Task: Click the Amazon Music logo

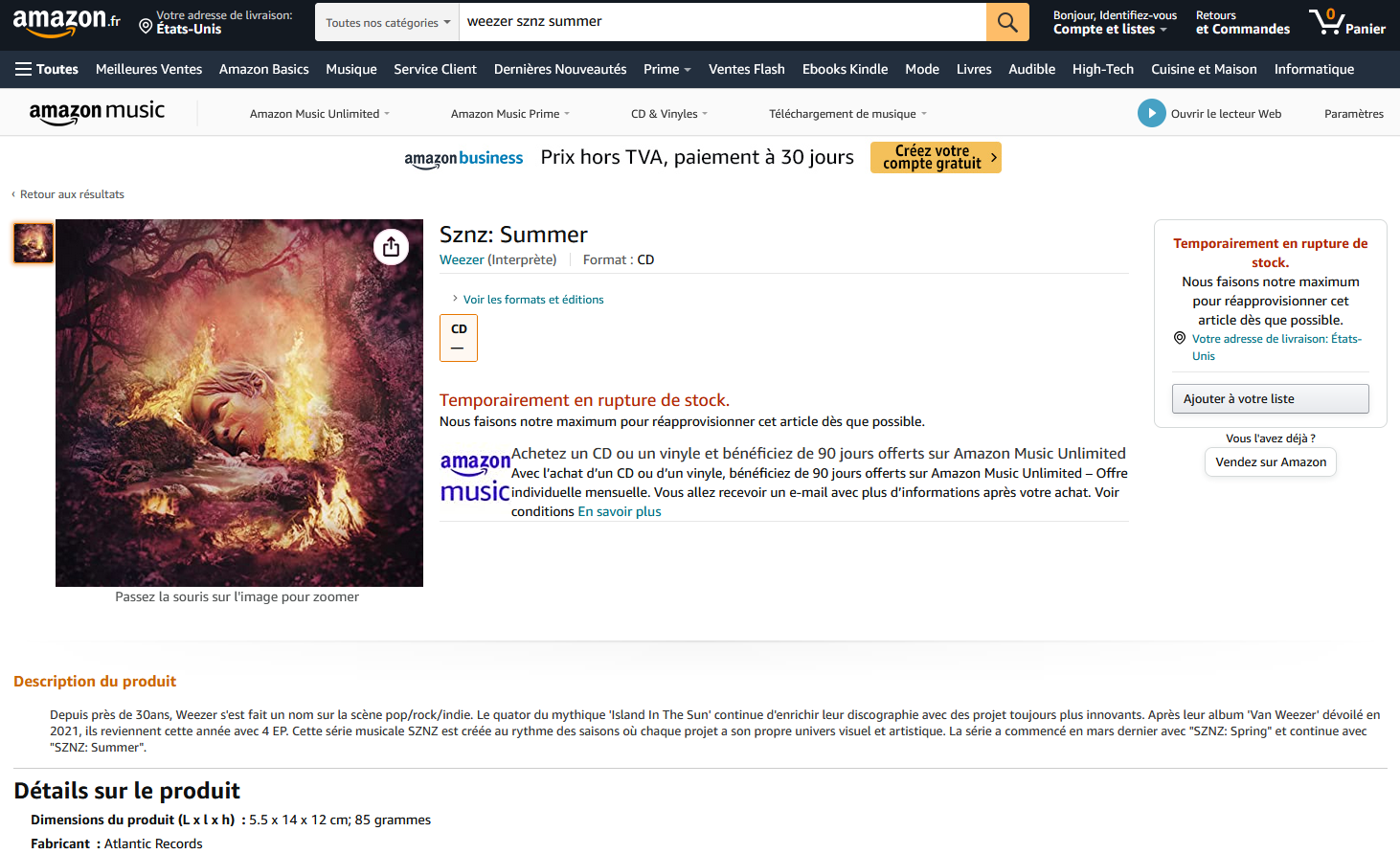Action: tap(97, 112)
